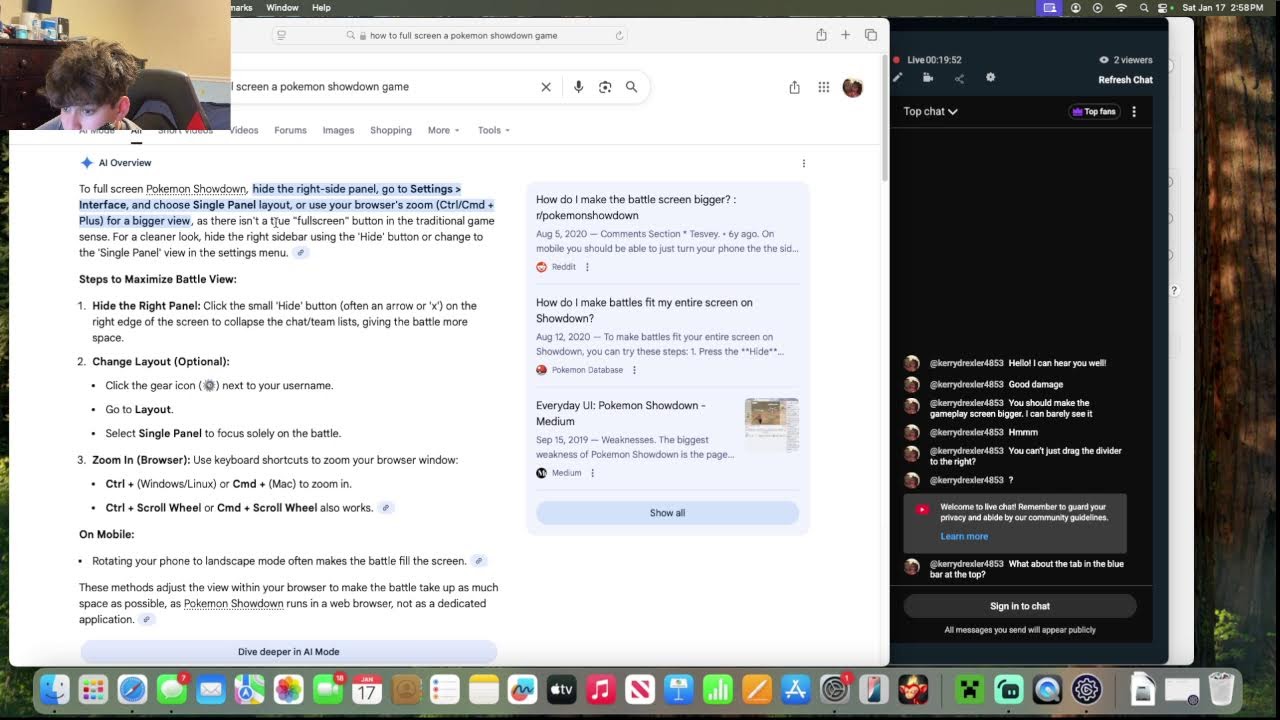Open stream settings gear icon
1280x720 pixels.
click(x=991, y=78)
